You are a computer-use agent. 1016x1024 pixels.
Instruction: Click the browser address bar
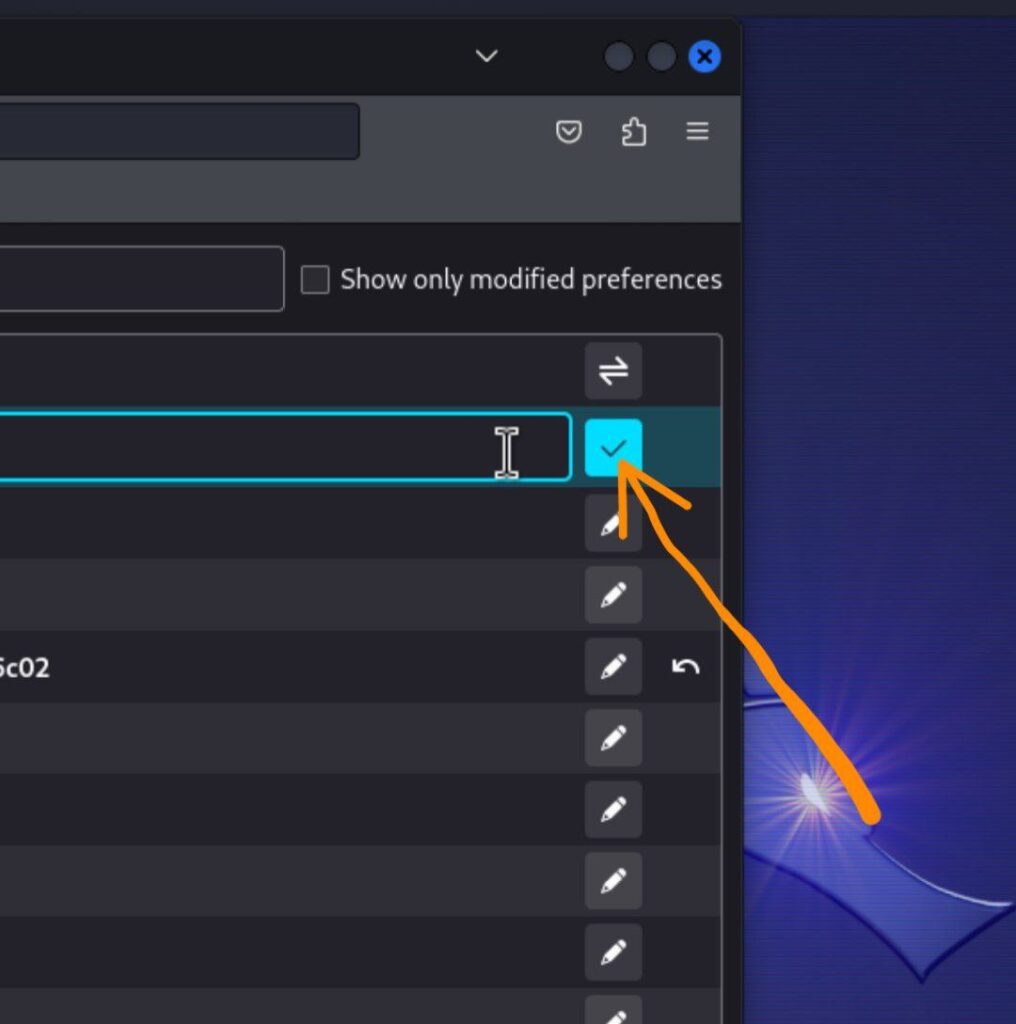click(x=180, y=131)
